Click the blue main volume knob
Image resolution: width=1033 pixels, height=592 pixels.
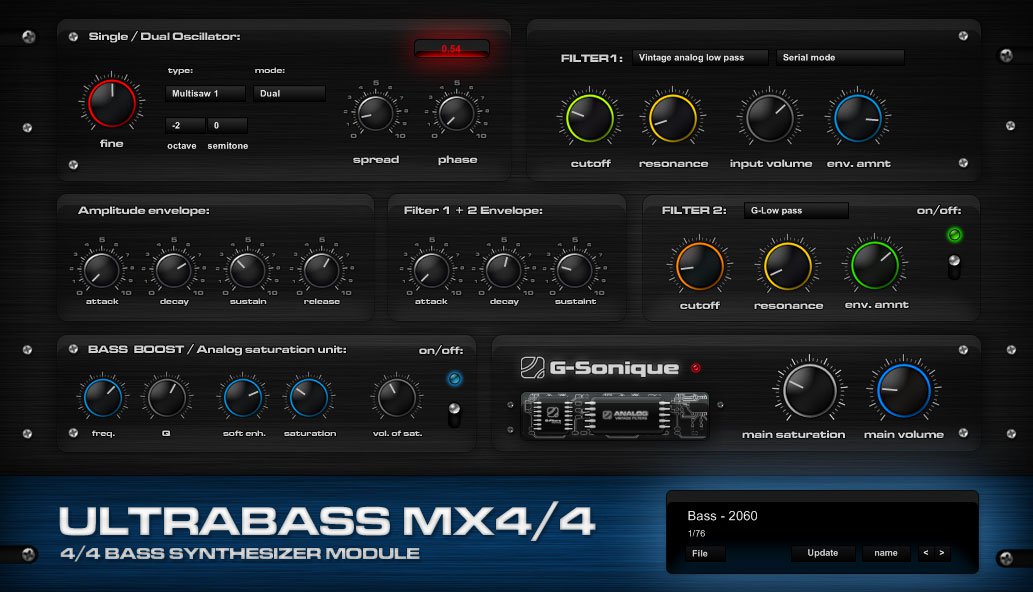903,391
